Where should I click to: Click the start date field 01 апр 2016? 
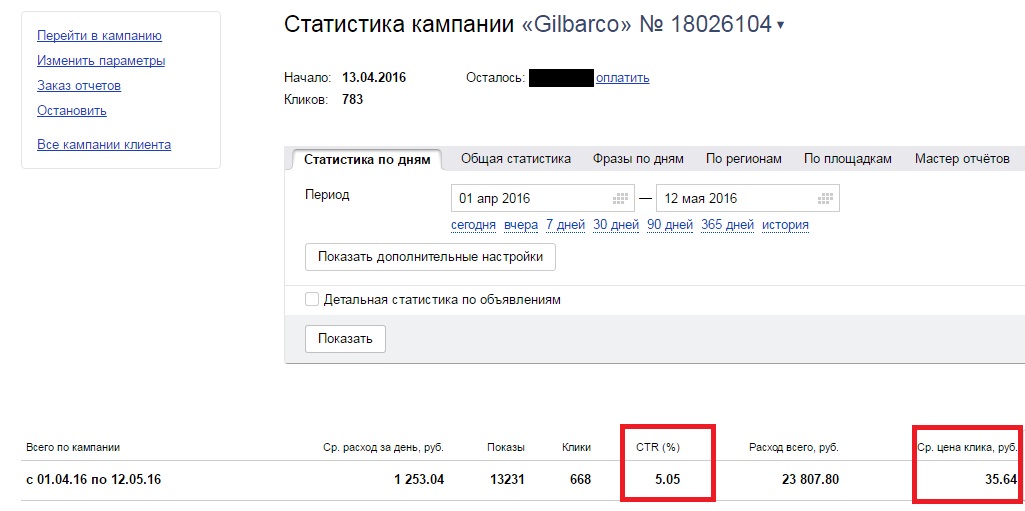point(543,199)
